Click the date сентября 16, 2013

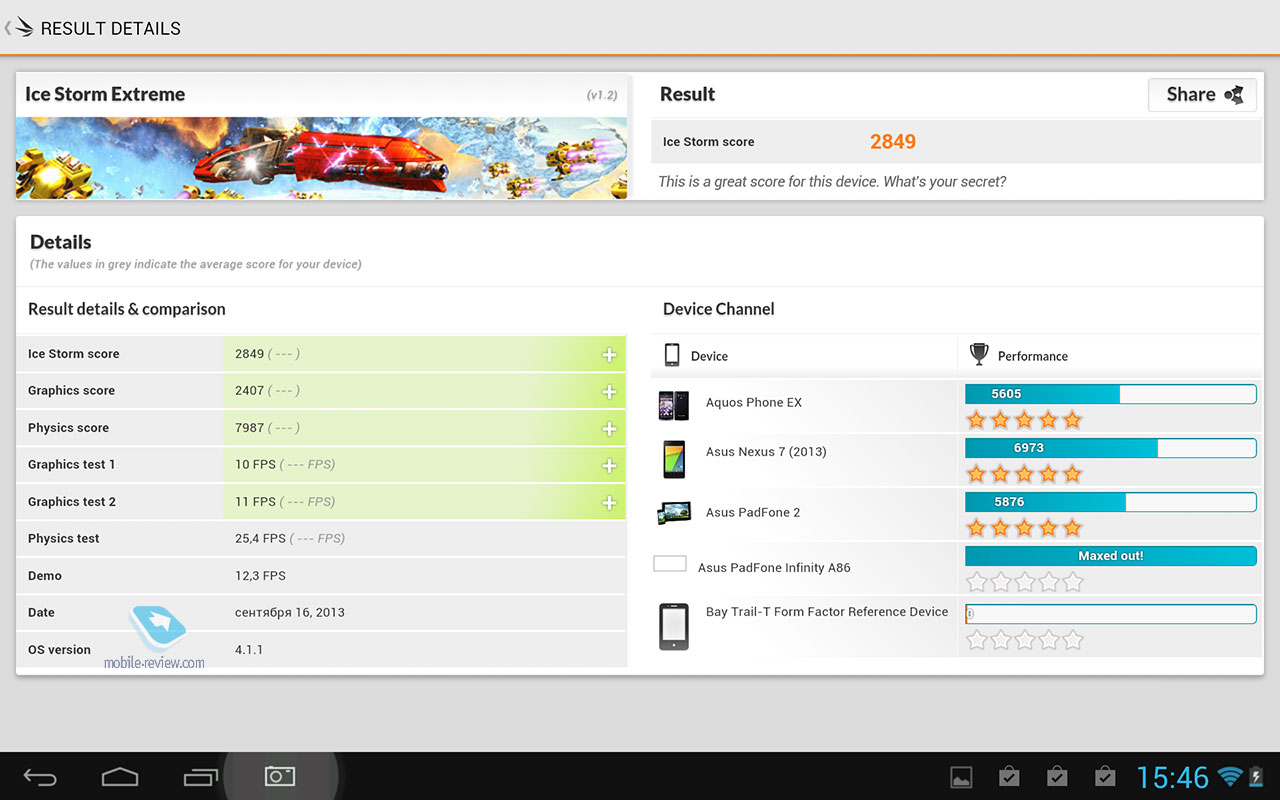(x=290, y=613)
